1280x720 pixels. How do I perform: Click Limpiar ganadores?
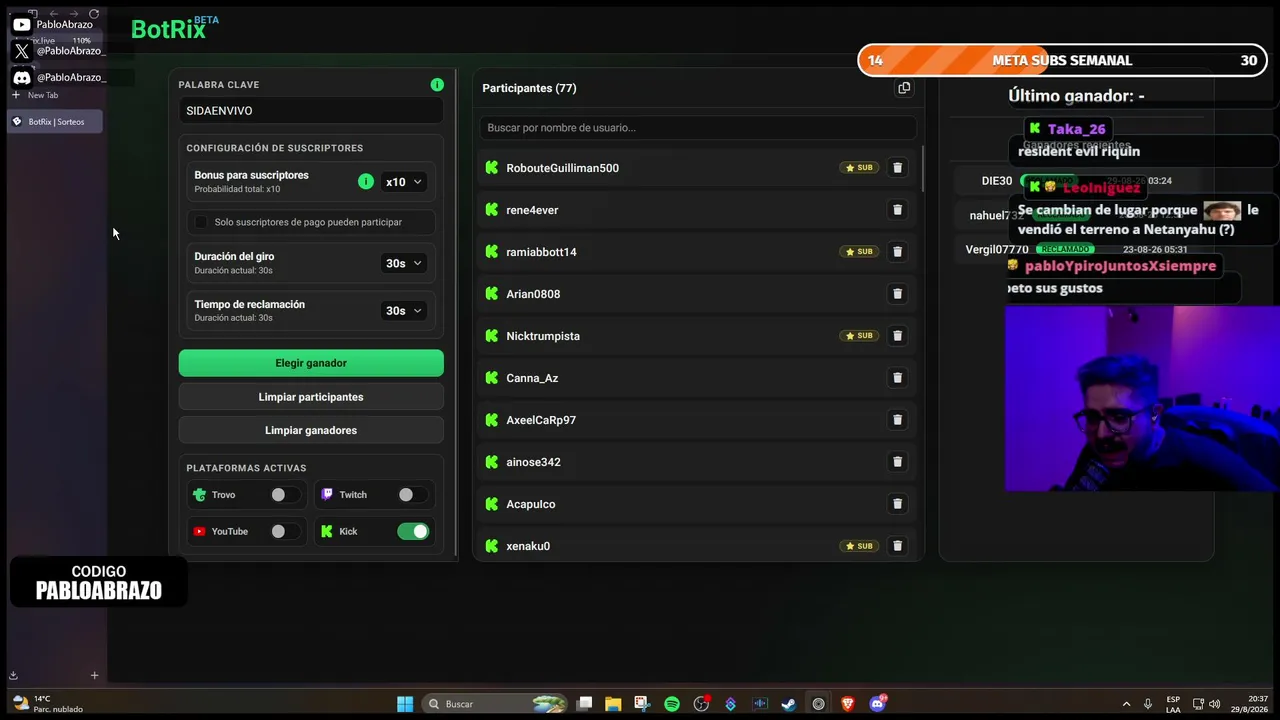point(311,430)
